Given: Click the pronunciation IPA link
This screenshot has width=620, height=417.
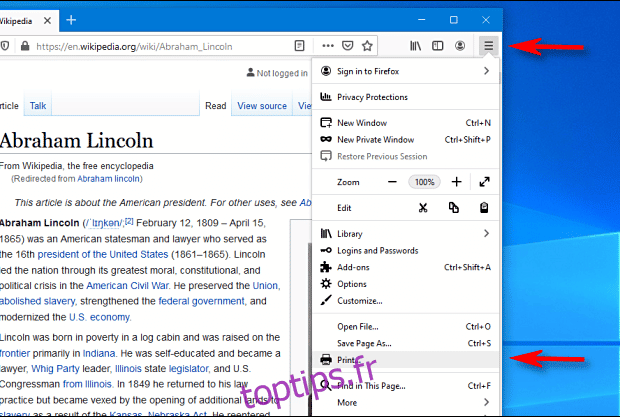Looking at the screenshot, I should (x=104, y=223).
